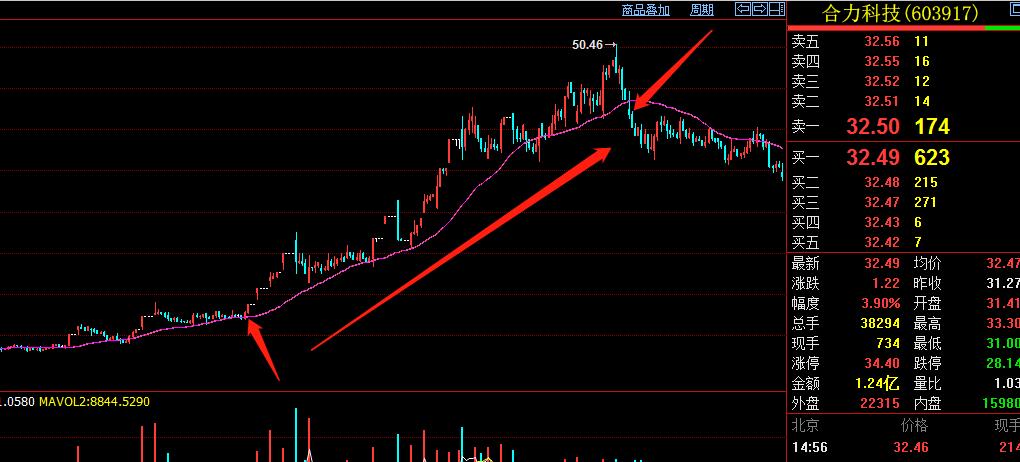Viewport: 1020px width, 462px height.
Task: Click the 内盘 label
Action: 927,403
